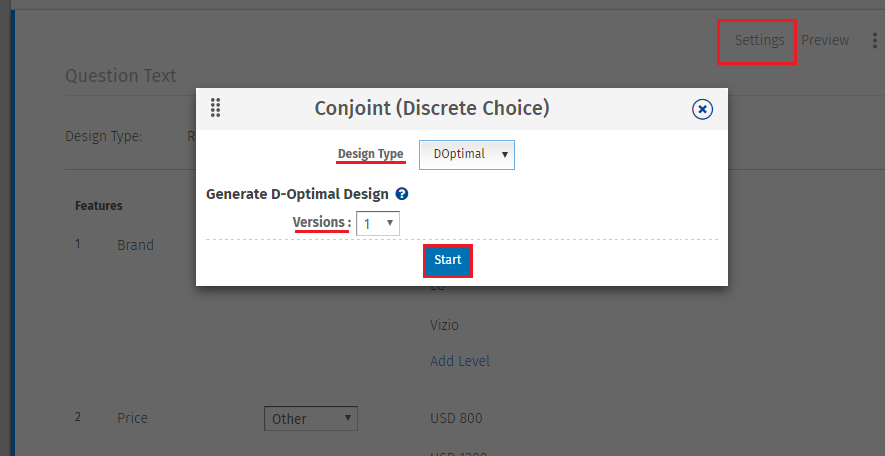
Task: Open the Settings option
Action: point(759,40)
